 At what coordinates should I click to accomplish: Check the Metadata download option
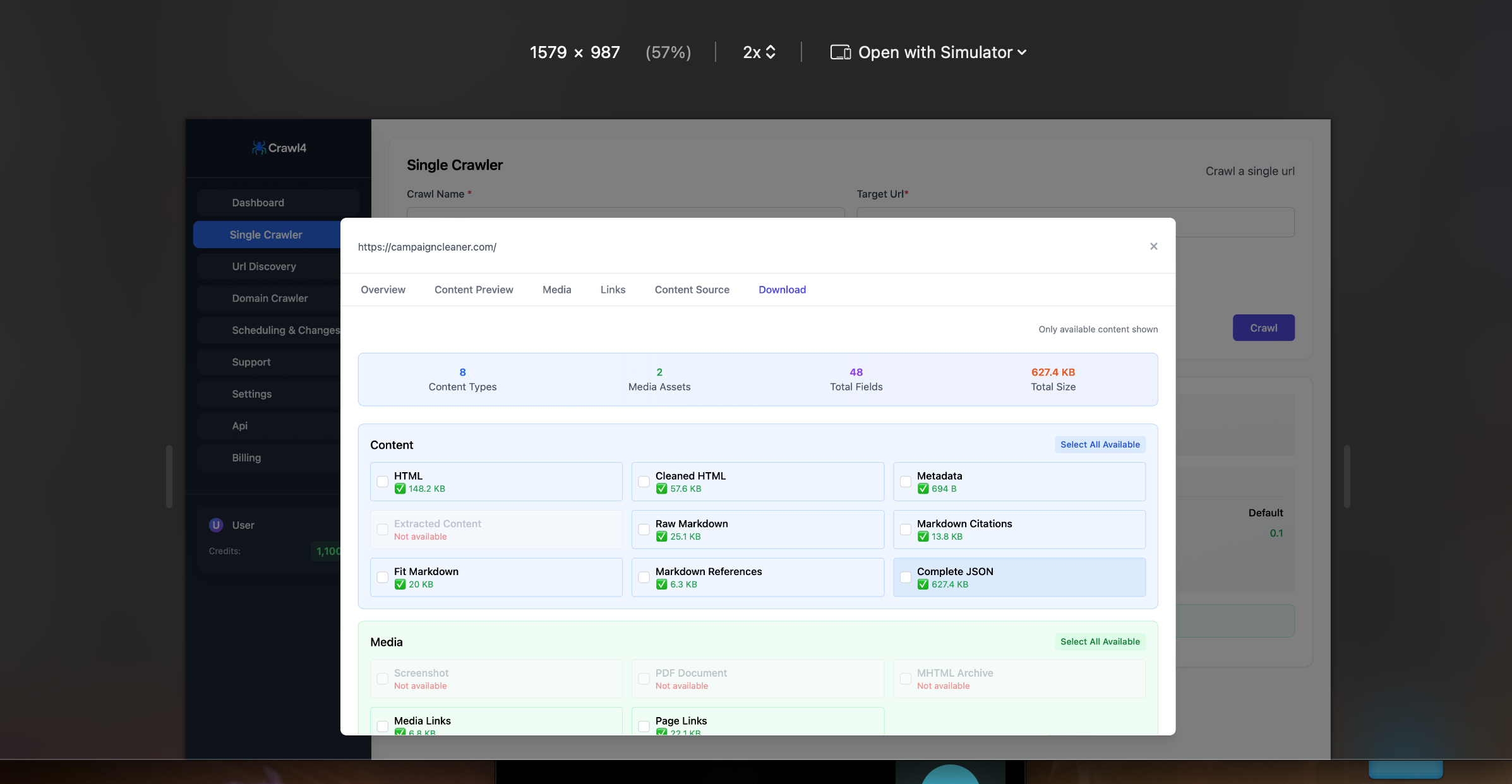905,481
